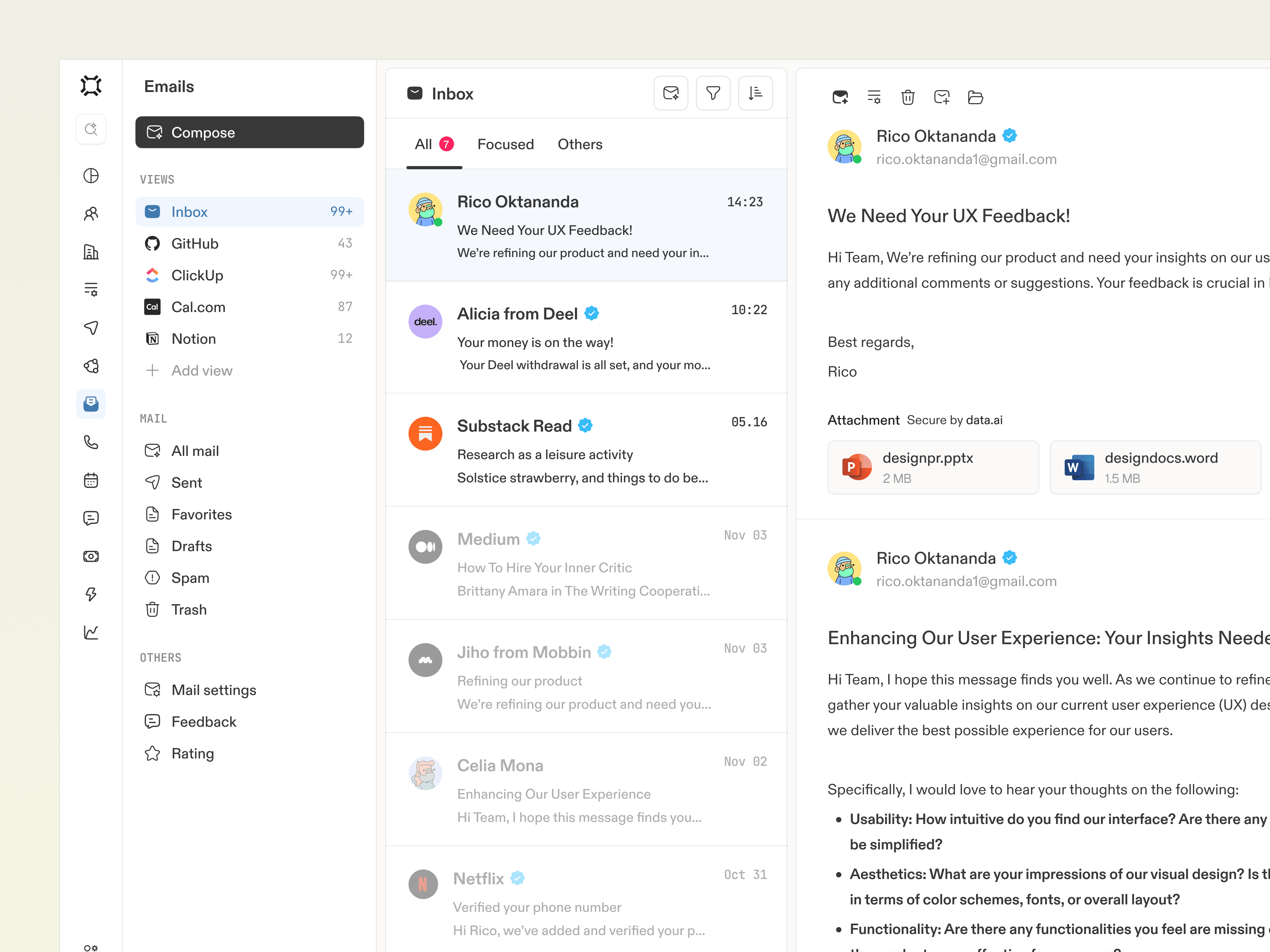Open the filter icon in Inbox header
The width and height of the screenshot is (1270, 952).
[x=713, y=93]
